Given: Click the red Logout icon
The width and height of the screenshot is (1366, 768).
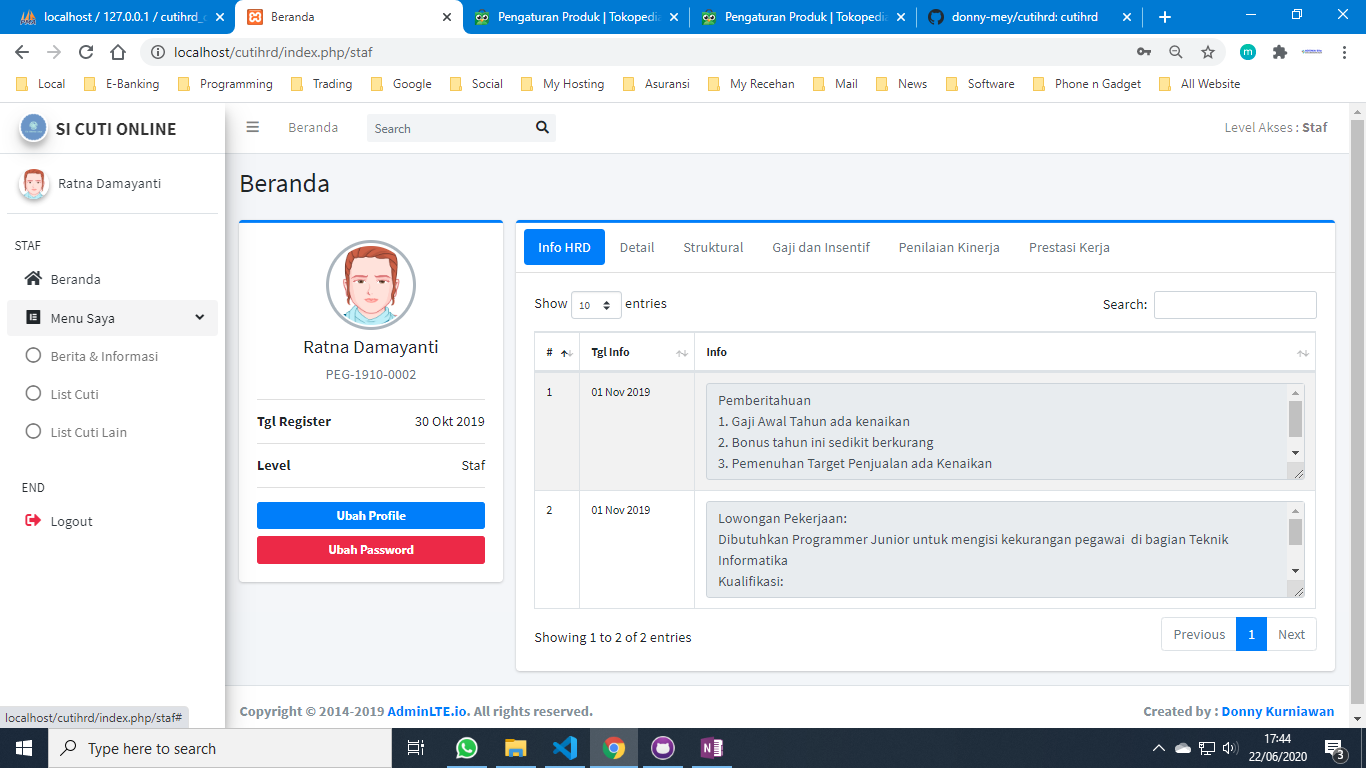Looking at the screenshot, I should tap(33, 521).
